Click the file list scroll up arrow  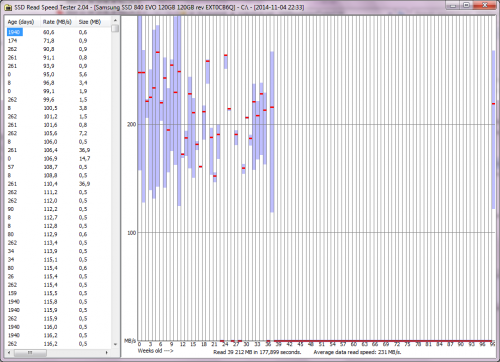coord(115,20)
